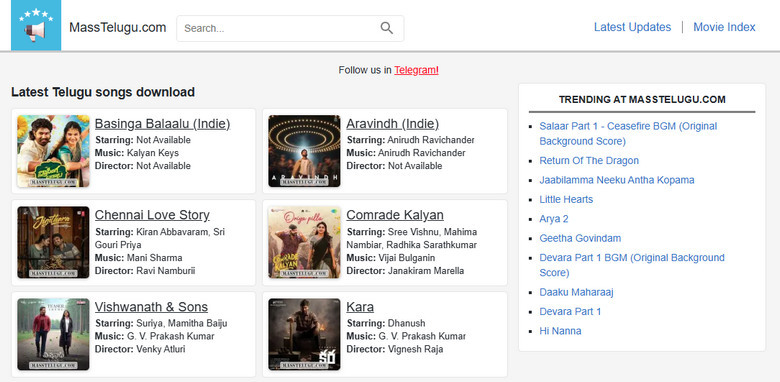Open the Latest Updates link
Viewport: 780px width, 382px height.
point(632,27)
